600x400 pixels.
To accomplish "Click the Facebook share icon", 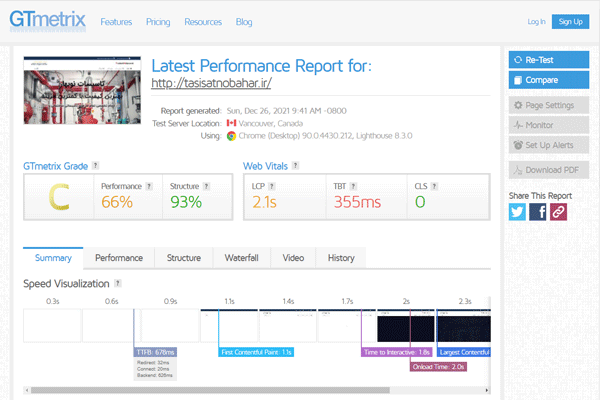I will point(538,211).
